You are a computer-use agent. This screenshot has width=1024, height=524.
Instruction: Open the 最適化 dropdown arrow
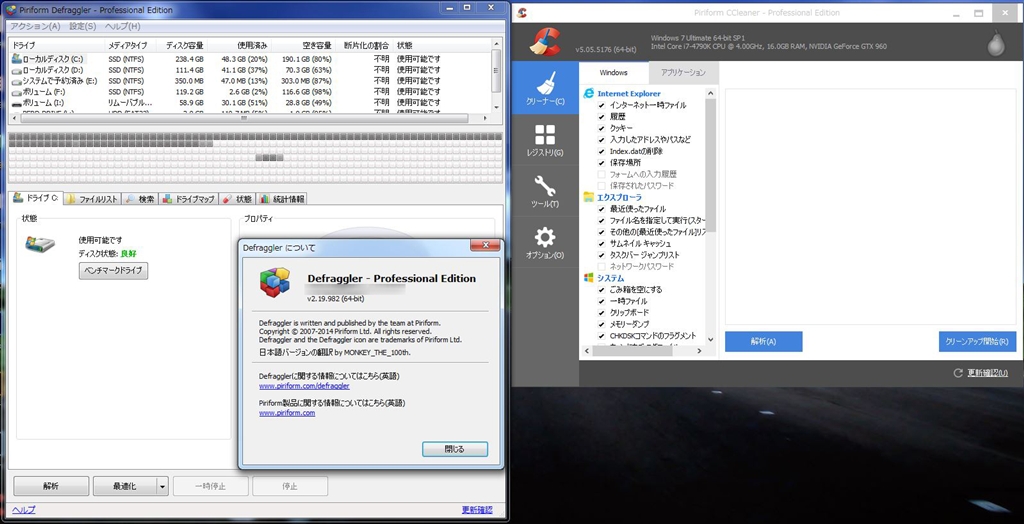[x=163, y=486]
